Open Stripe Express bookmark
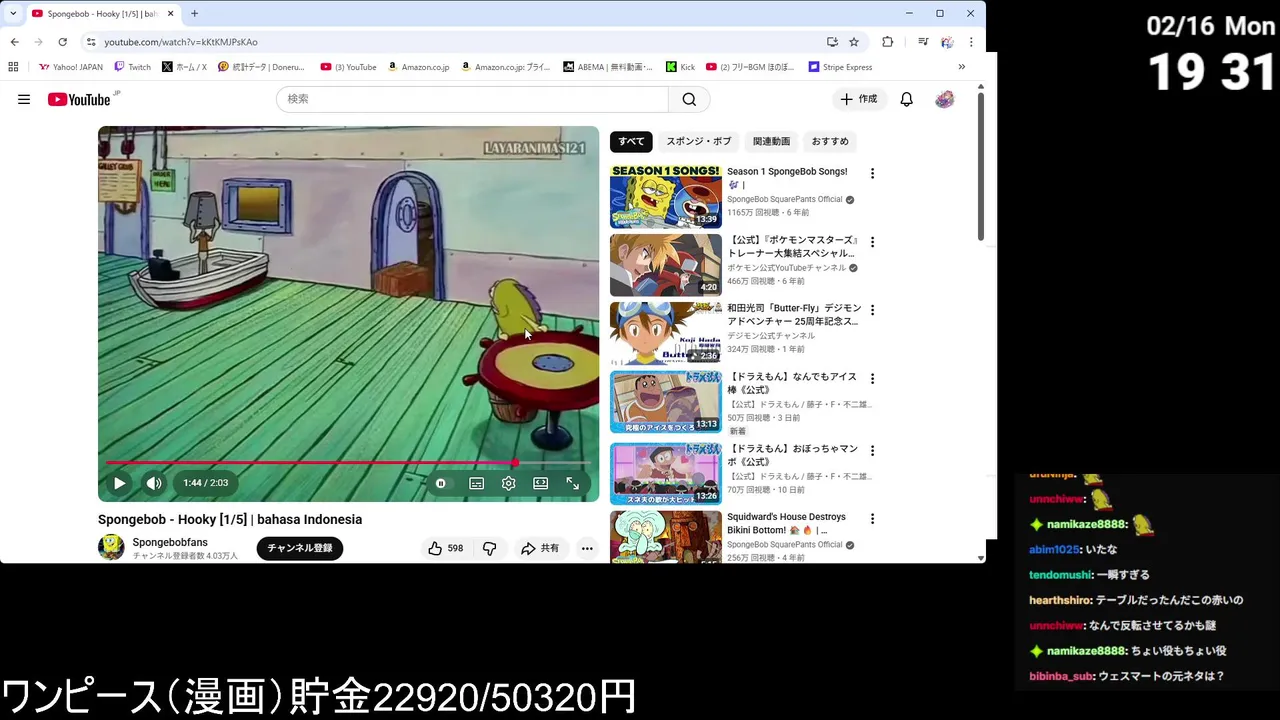 pos(840,67)
